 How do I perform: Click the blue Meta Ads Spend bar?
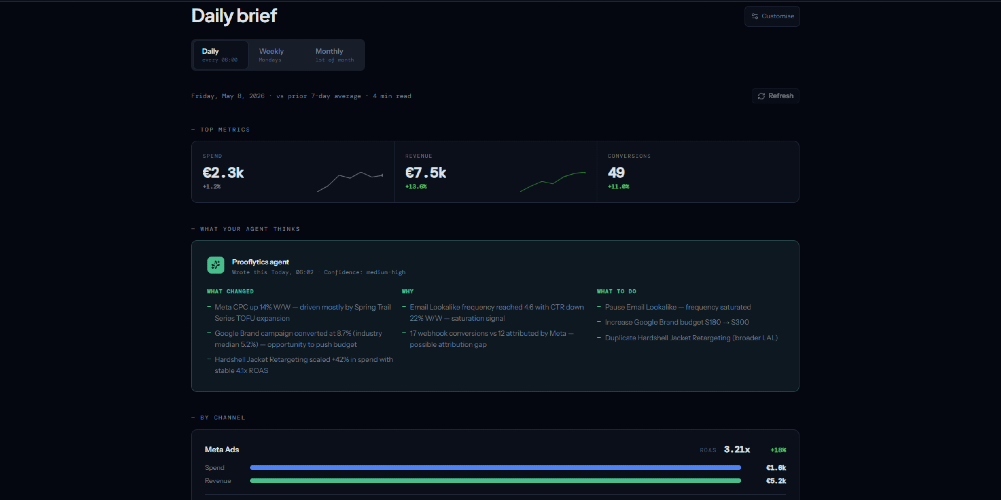pyautogui.click(x=495, y=467)
